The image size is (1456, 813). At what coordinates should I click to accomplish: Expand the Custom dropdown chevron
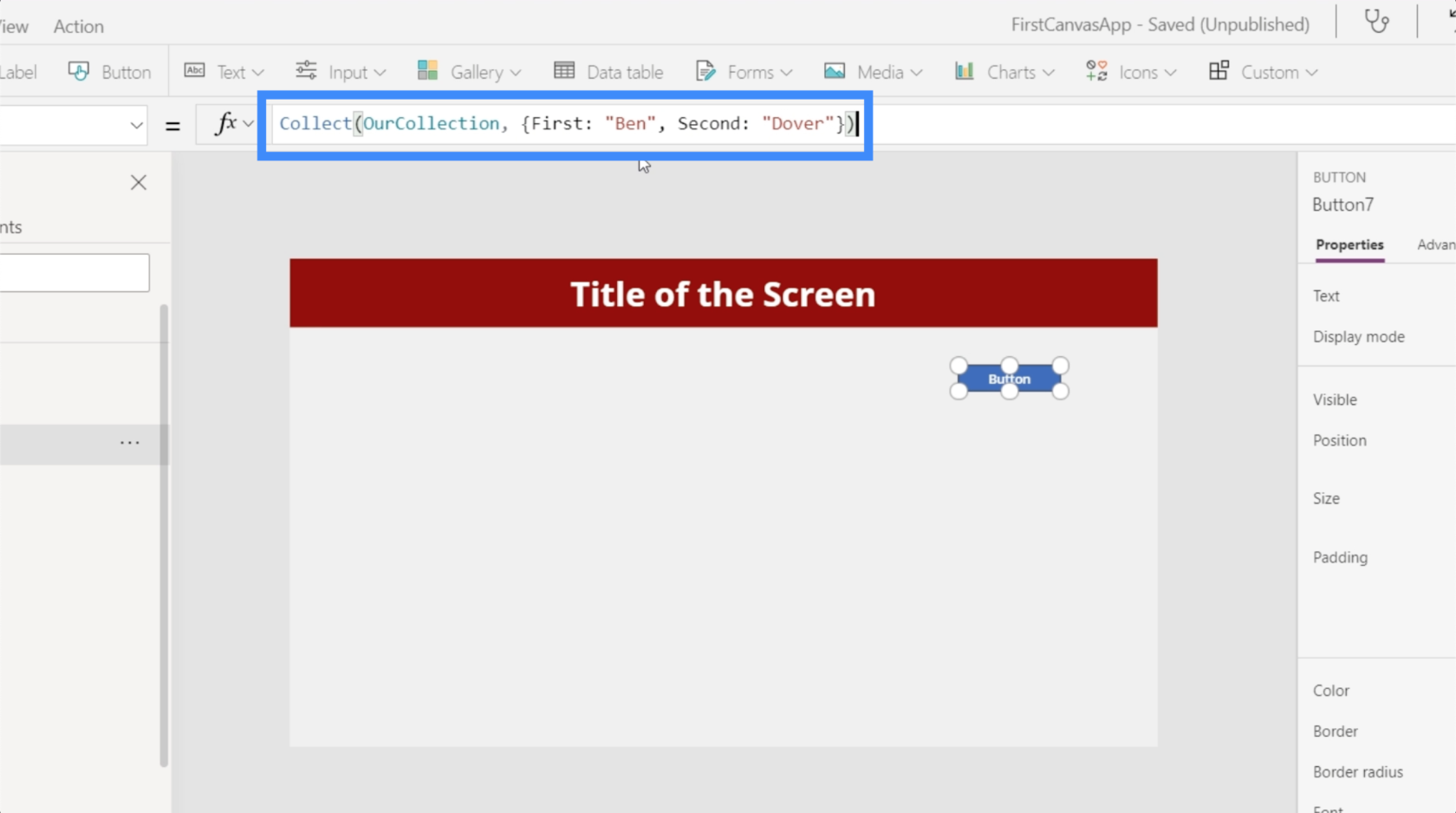click(1311, 73)
